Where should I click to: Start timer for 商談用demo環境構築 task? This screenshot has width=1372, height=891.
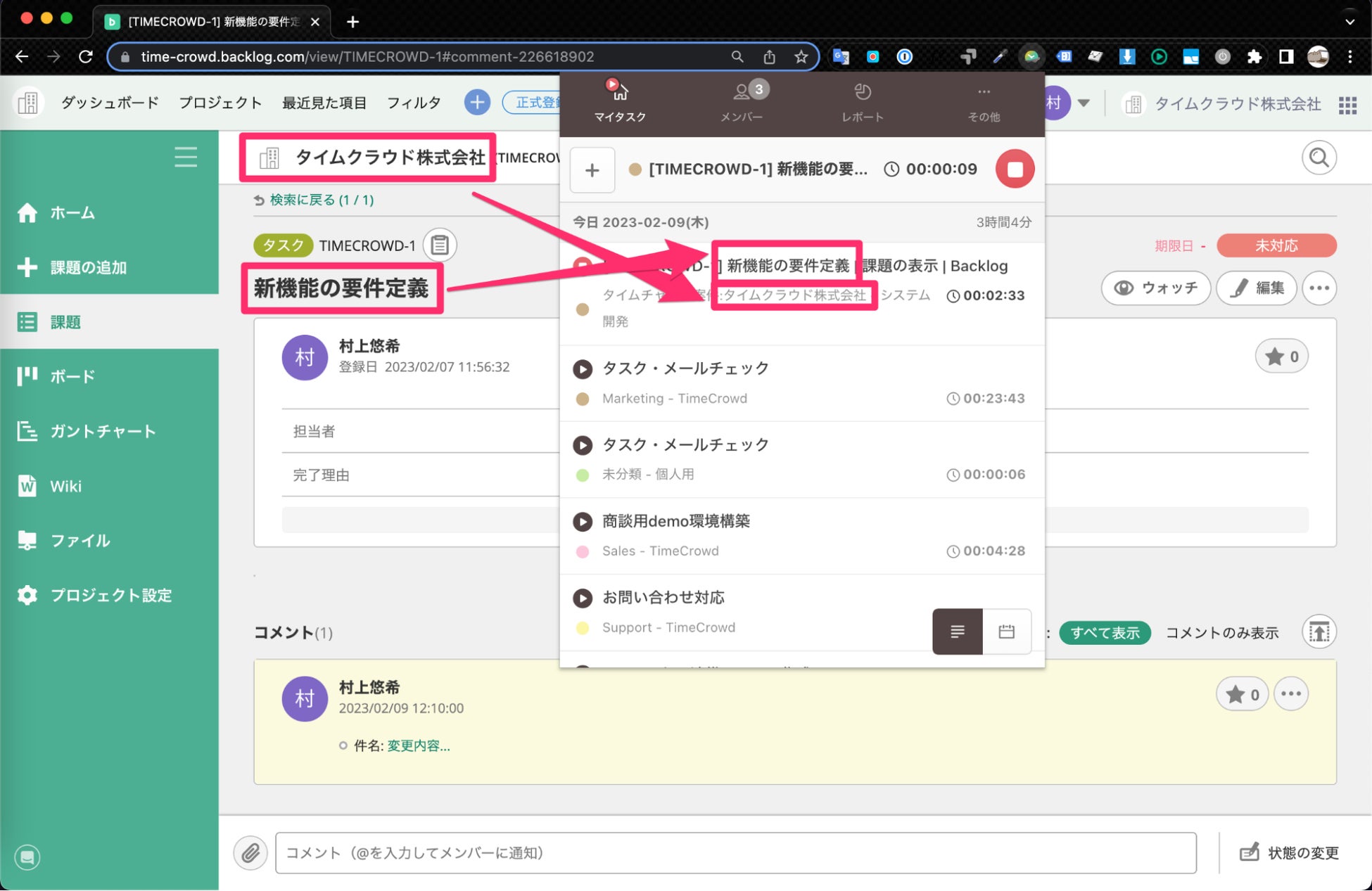[x=582, y=521]
